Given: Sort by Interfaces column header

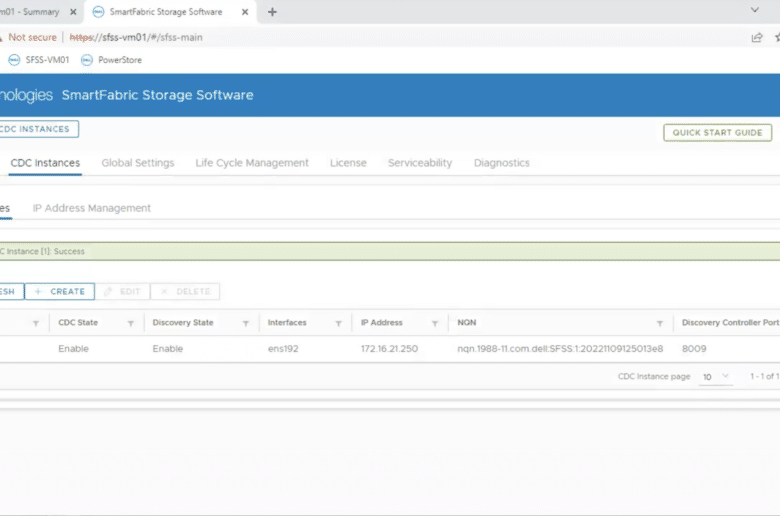Looking at the screenshot, I should click(287, 322).
